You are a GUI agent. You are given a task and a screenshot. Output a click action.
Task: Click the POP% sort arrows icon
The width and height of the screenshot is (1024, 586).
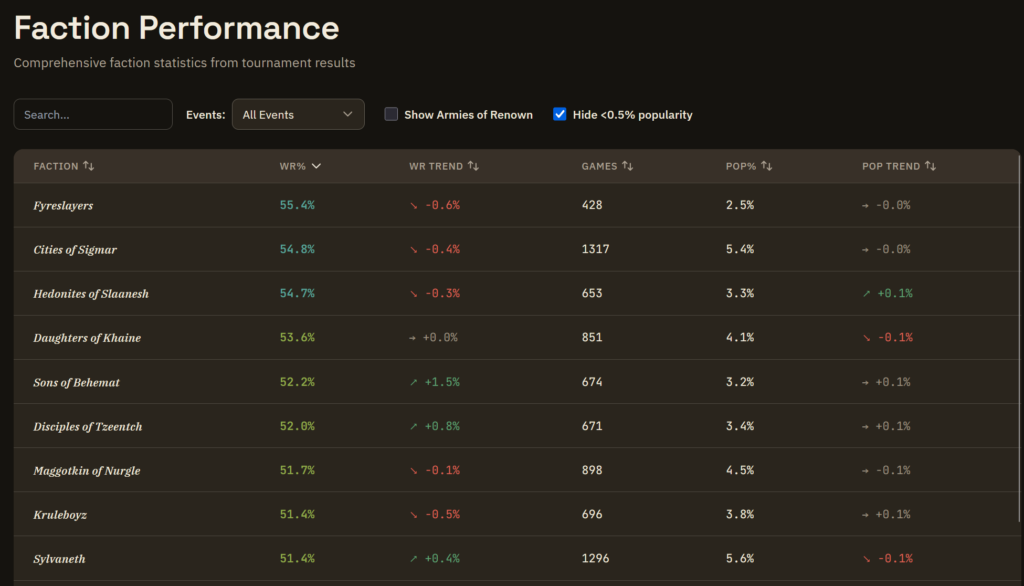(767, 166)
